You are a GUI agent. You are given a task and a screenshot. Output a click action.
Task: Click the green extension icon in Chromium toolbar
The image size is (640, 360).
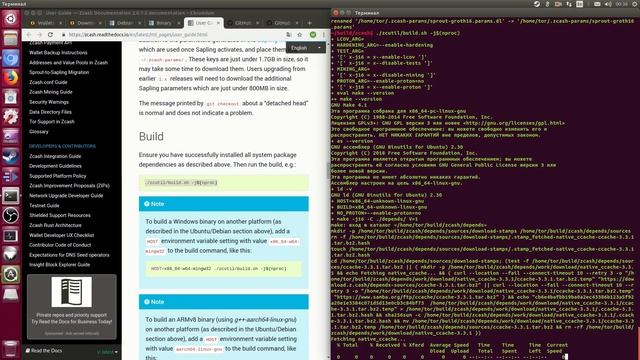pos(313,35)
